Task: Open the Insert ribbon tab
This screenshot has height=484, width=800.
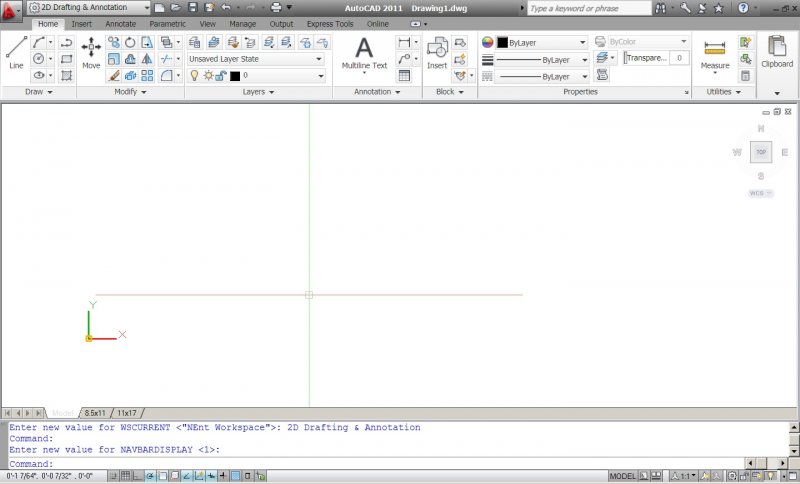Action: [82, 24]
